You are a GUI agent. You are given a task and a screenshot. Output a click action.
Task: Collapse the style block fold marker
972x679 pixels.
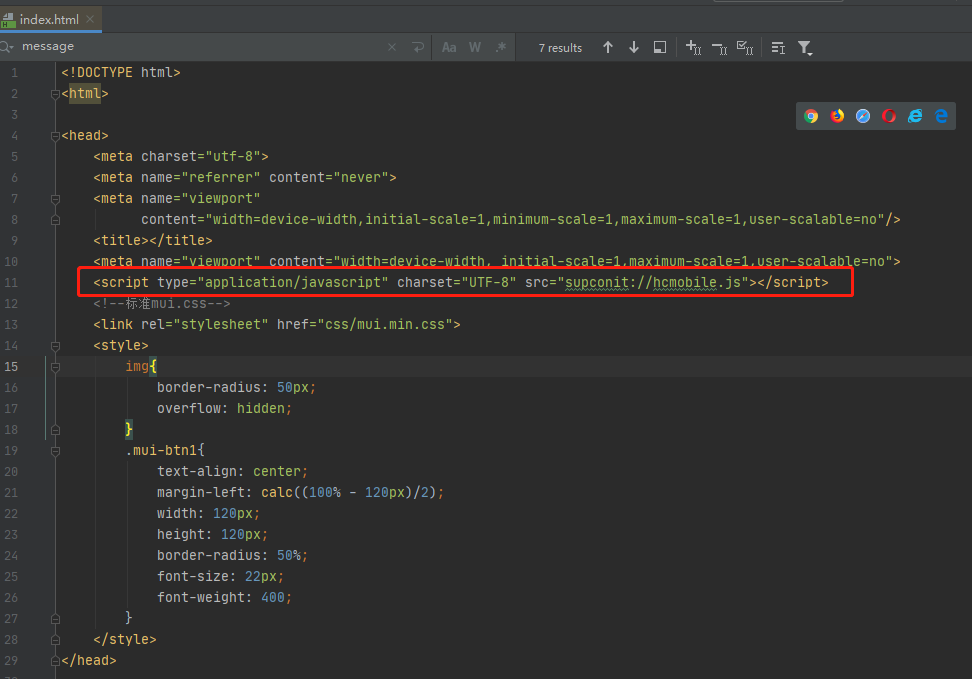pos(56,345)
